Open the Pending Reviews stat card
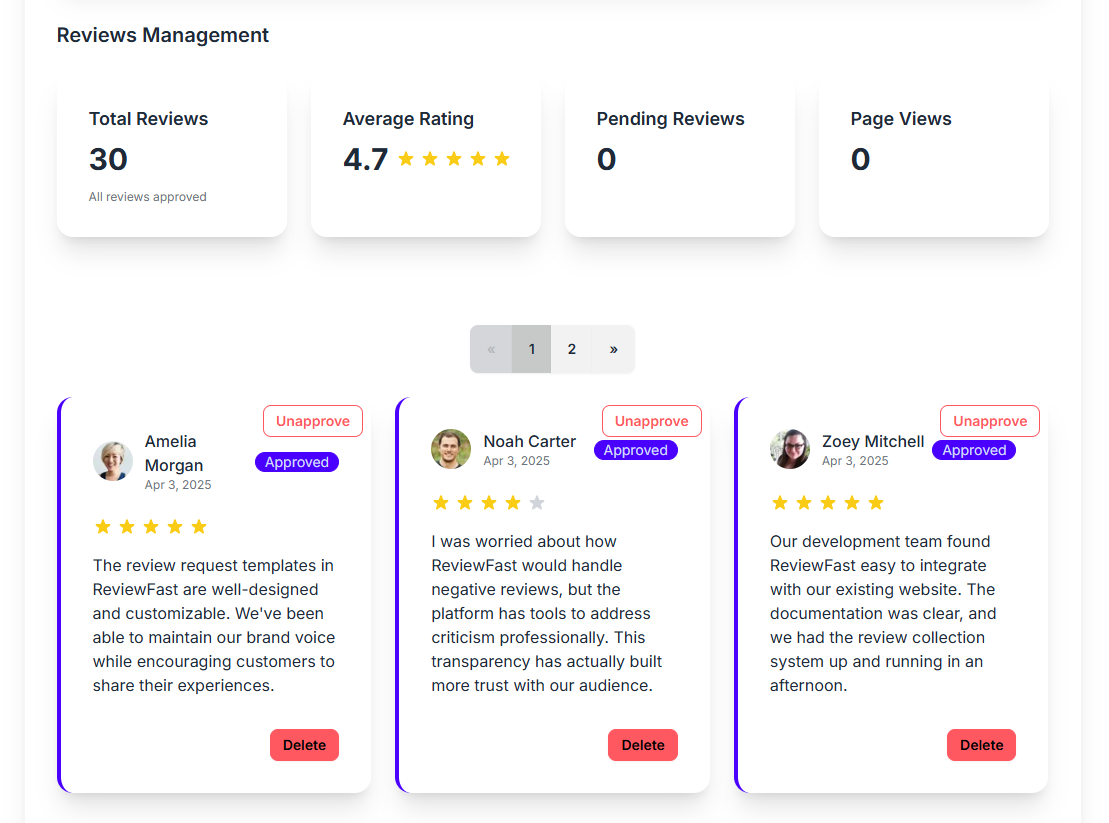The width and height of the screenshot is (1109, 823). click(x=680, y=158)
